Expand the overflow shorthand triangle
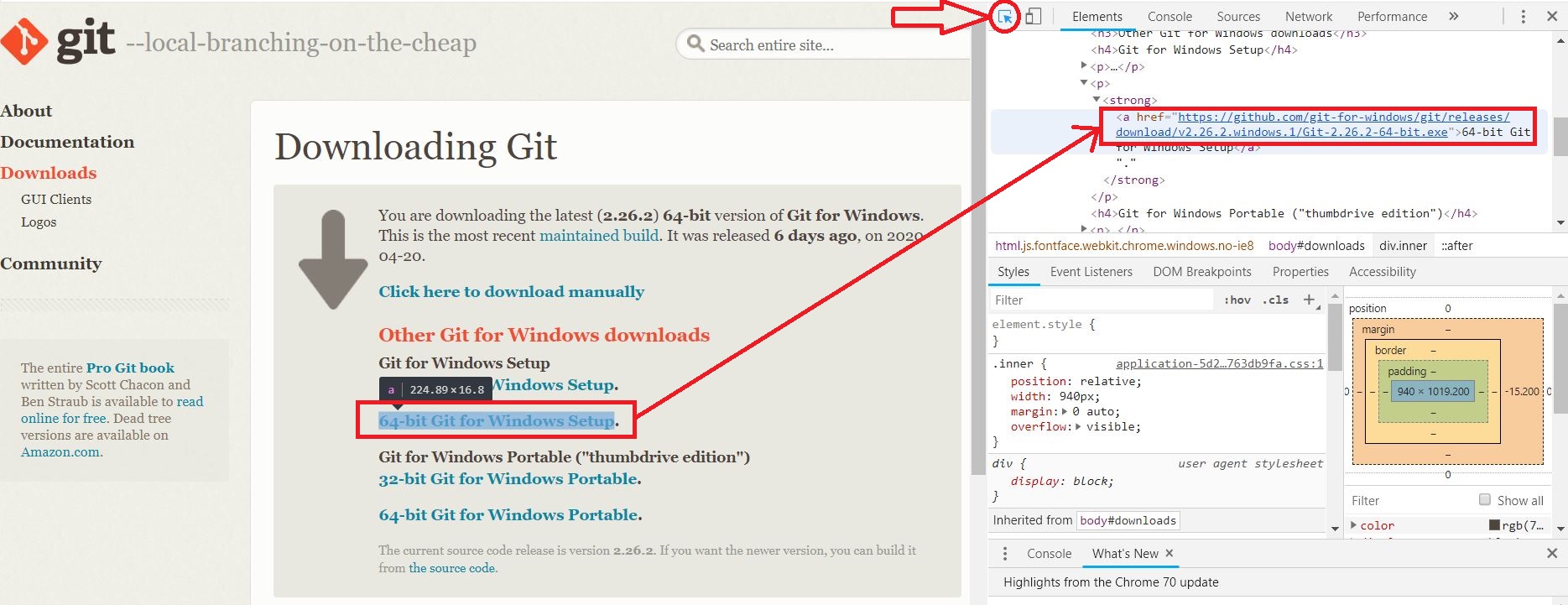 click(1078, 426)
